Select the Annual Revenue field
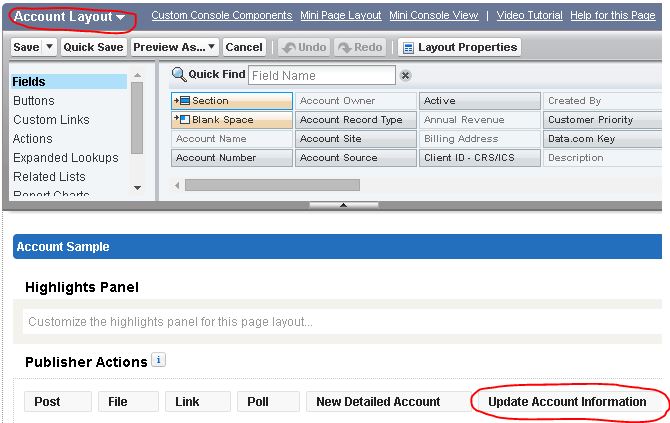The image size is (670, 423). (x=480, y=120)
